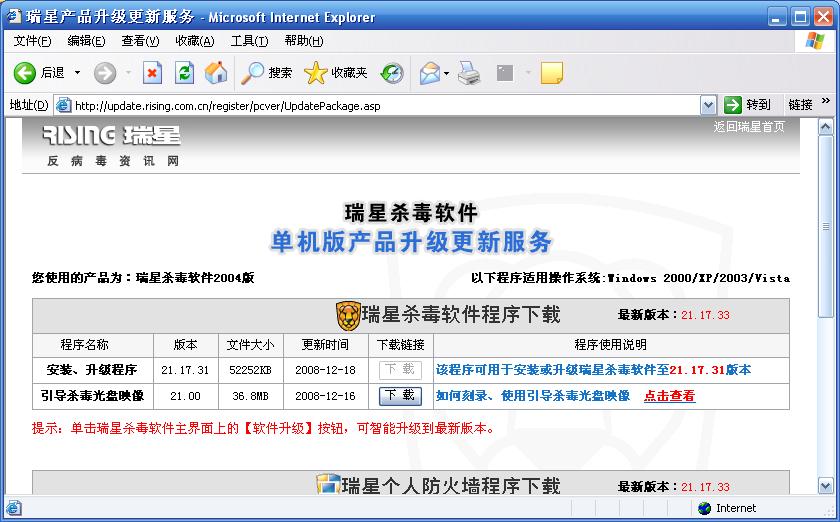Image resolution: width=840 pixels, height=522 pixels.
Task: Click the 21.00 version cell
Action: coord(185,396)
